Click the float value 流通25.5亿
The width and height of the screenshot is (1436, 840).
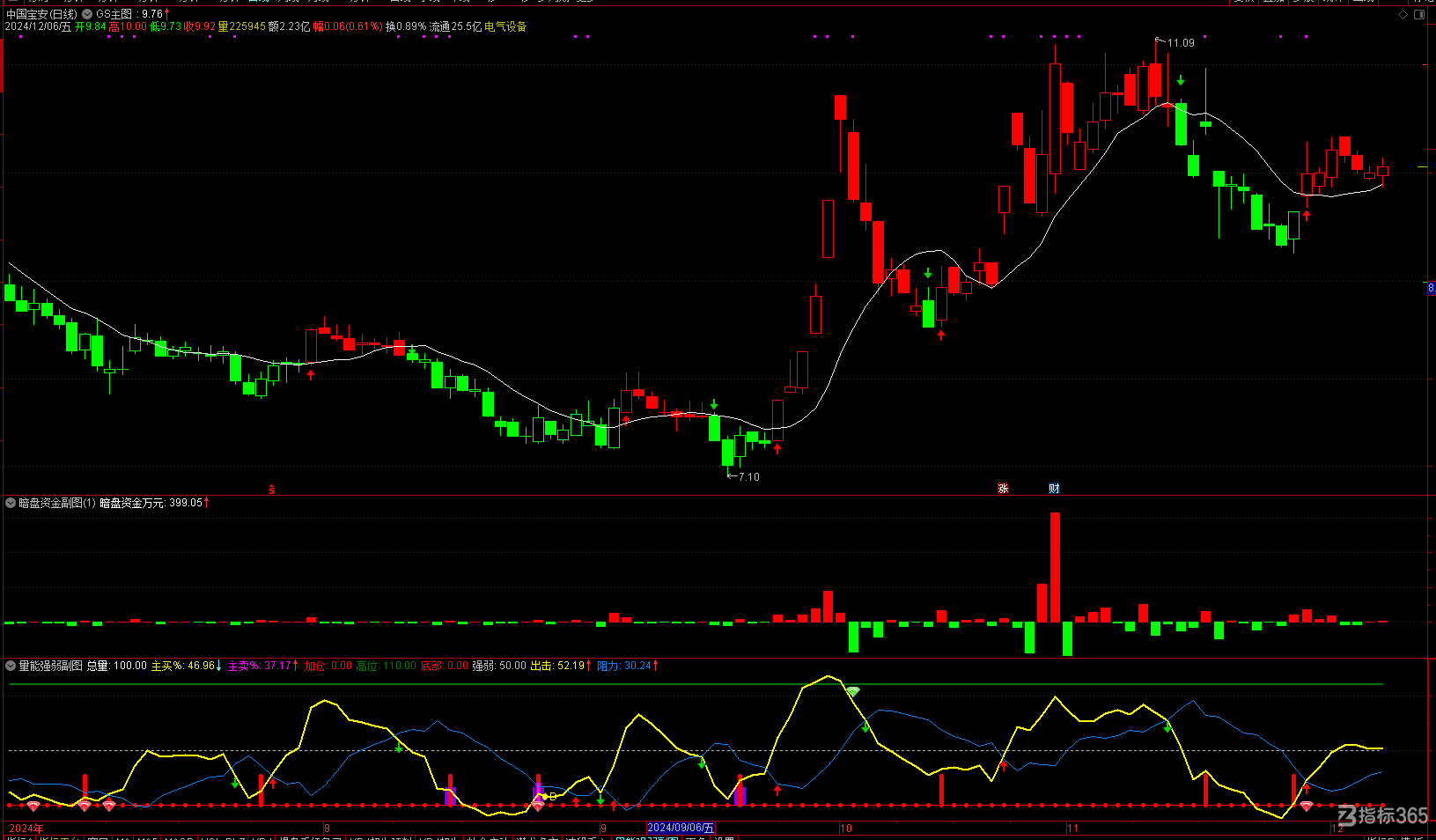click(x=455, y=26)
